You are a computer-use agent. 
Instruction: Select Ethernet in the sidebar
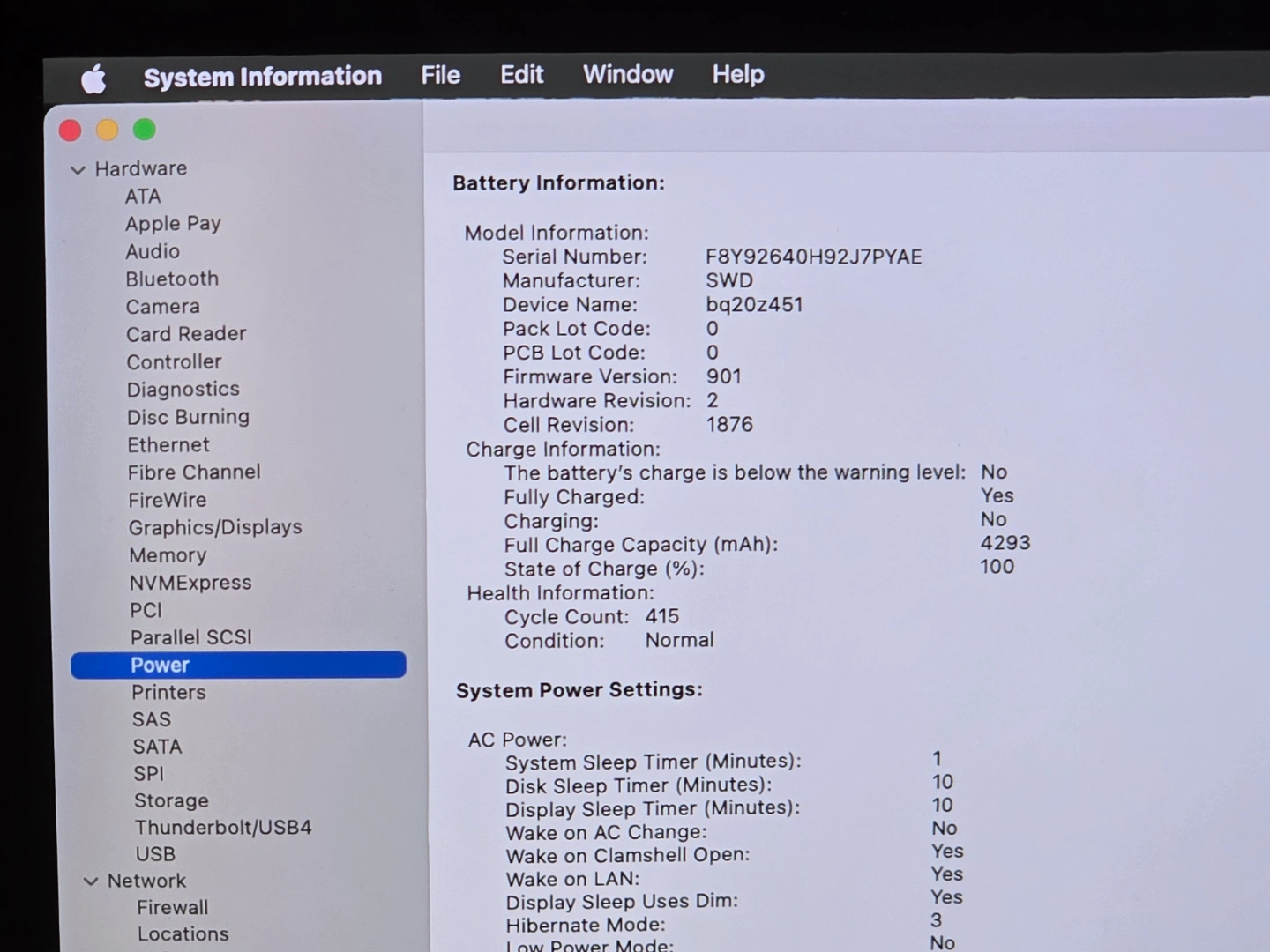[168, 444]
